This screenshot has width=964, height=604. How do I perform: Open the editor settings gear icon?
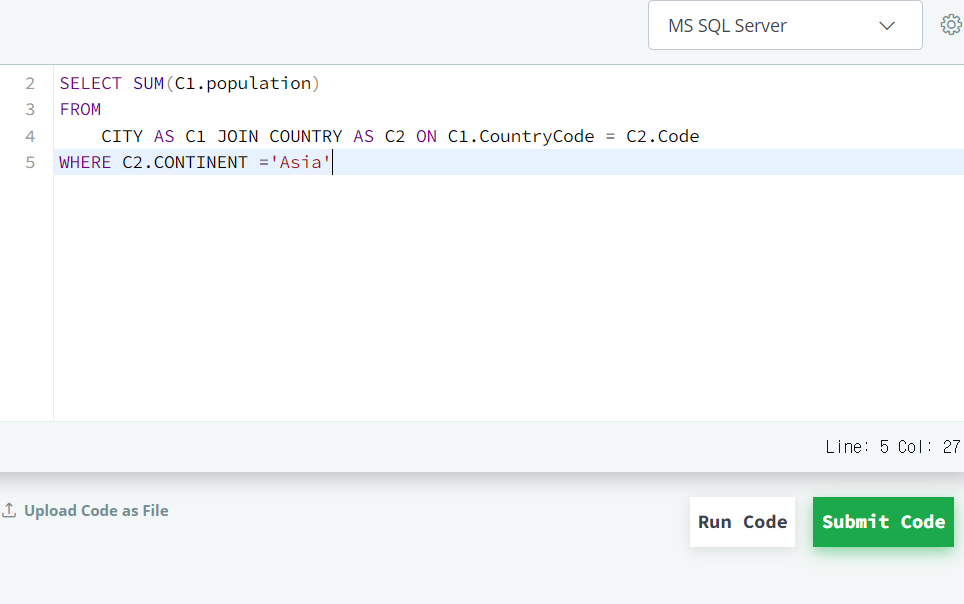[951, 25]
